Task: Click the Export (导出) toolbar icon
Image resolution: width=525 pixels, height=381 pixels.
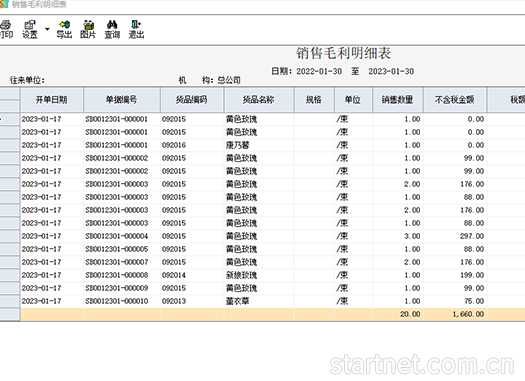Action: pyautogui.click(x=64, y=29)
